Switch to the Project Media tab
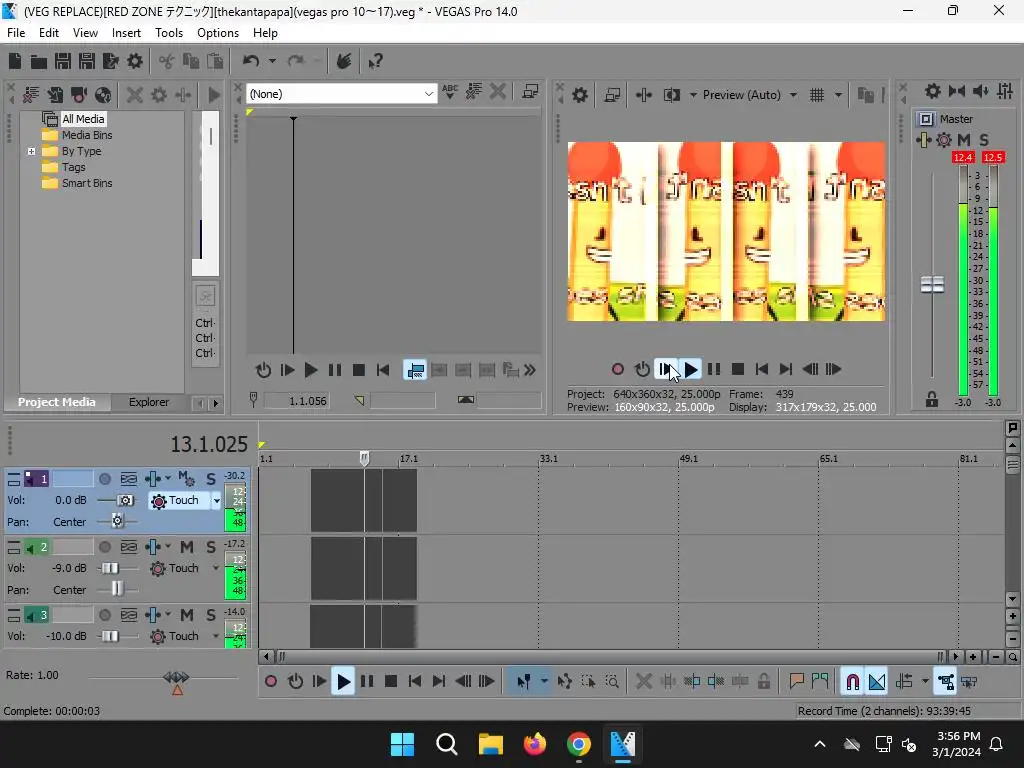The width and height of the screenshot is (1024, 768). click(x=57, y=402)
